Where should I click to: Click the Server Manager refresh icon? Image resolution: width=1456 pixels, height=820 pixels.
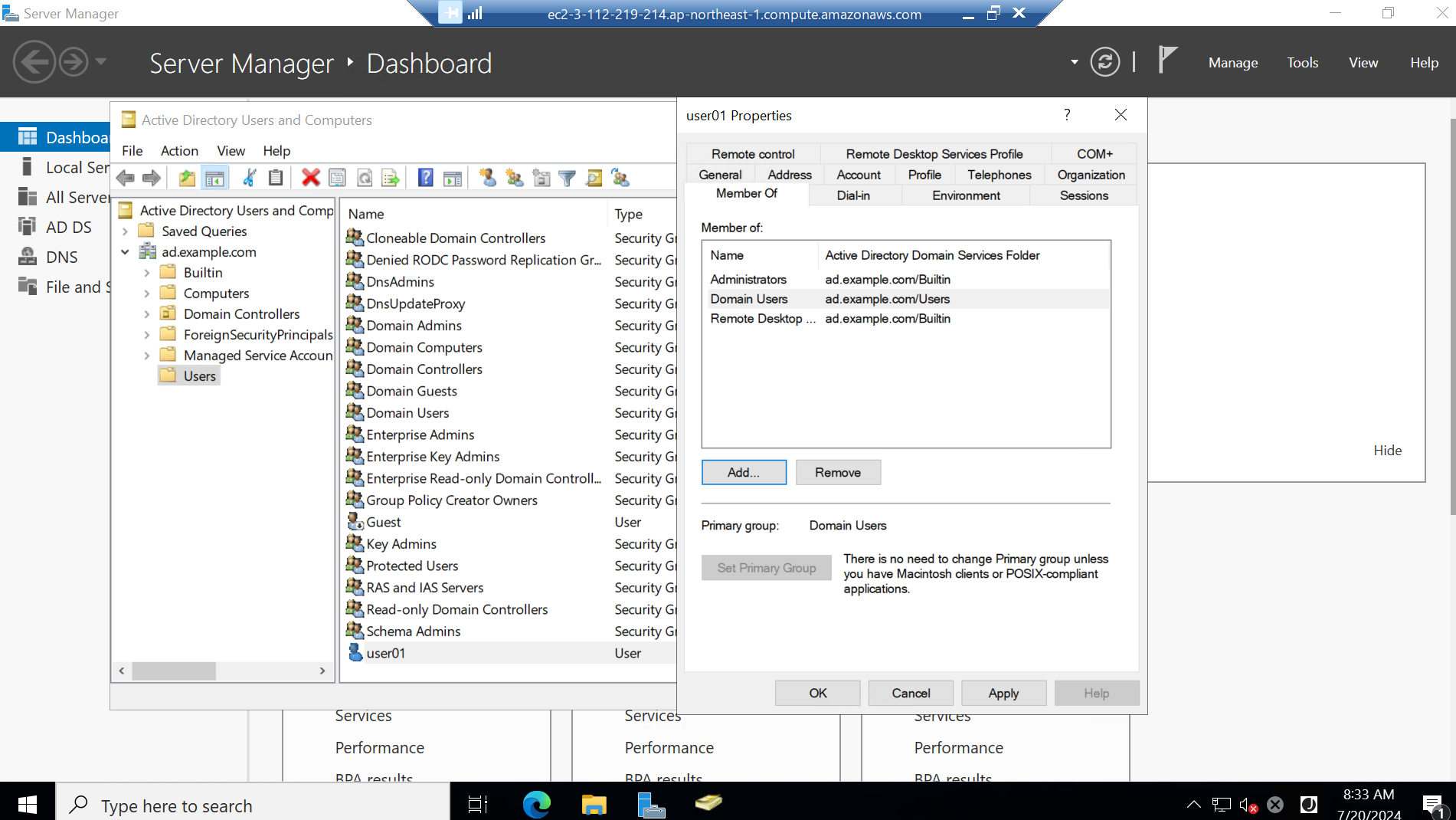(1104, 62)
